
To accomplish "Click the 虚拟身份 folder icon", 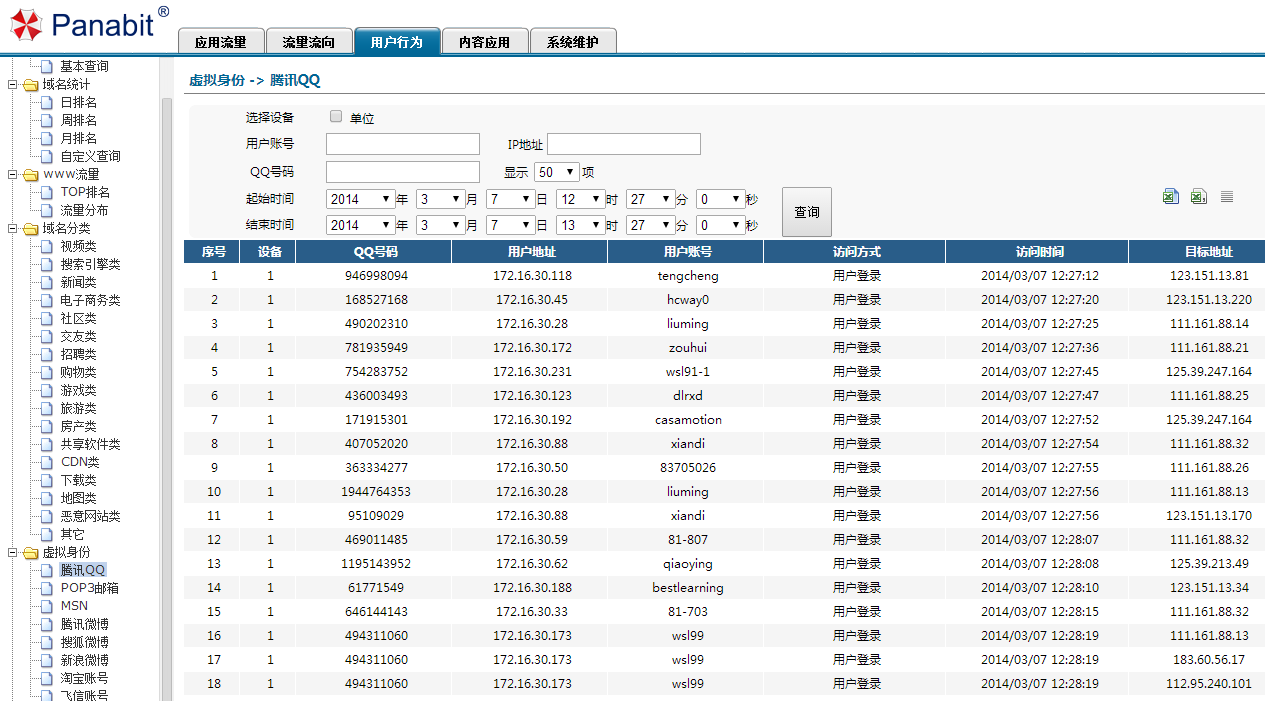I will click(30, 553).
